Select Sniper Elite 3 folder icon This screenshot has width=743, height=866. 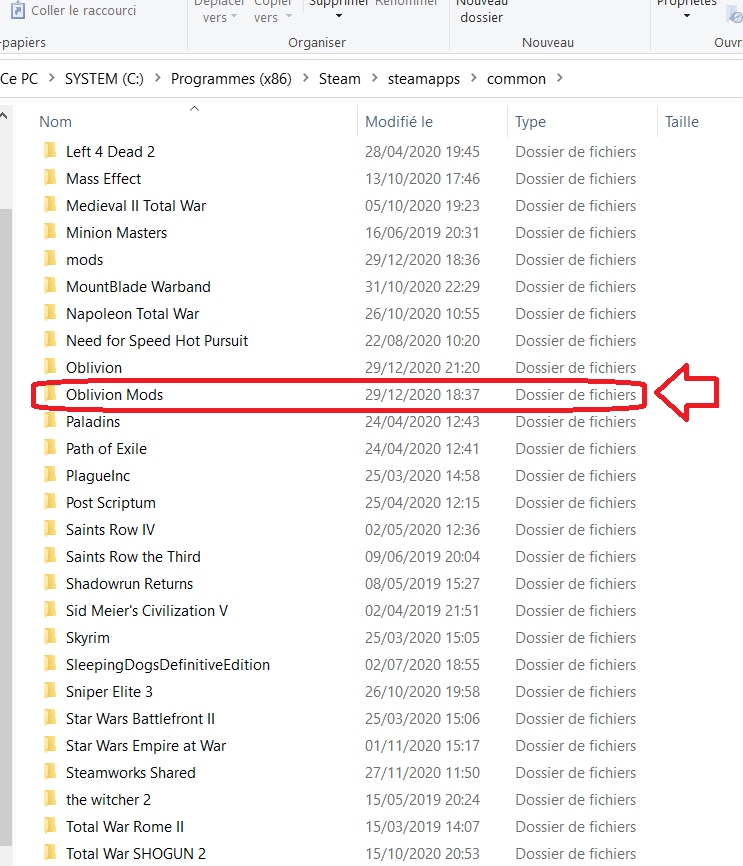pyautogui.click(x=50, y=692)
